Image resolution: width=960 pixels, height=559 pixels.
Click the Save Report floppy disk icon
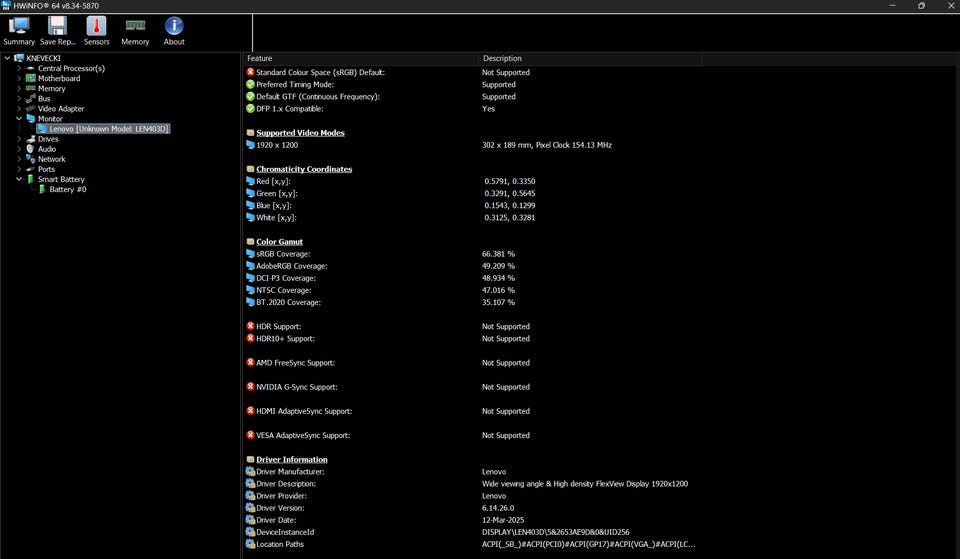57,27
